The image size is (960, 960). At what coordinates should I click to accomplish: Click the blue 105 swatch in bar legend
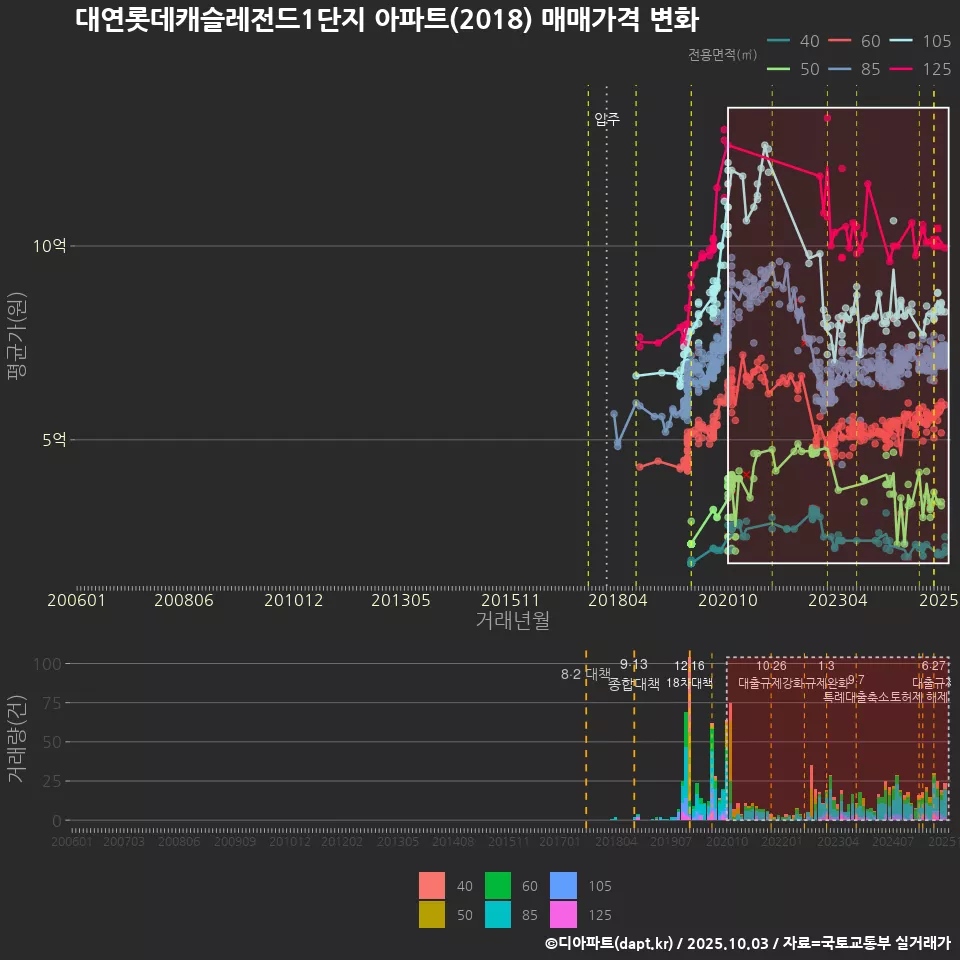[564, 886]
